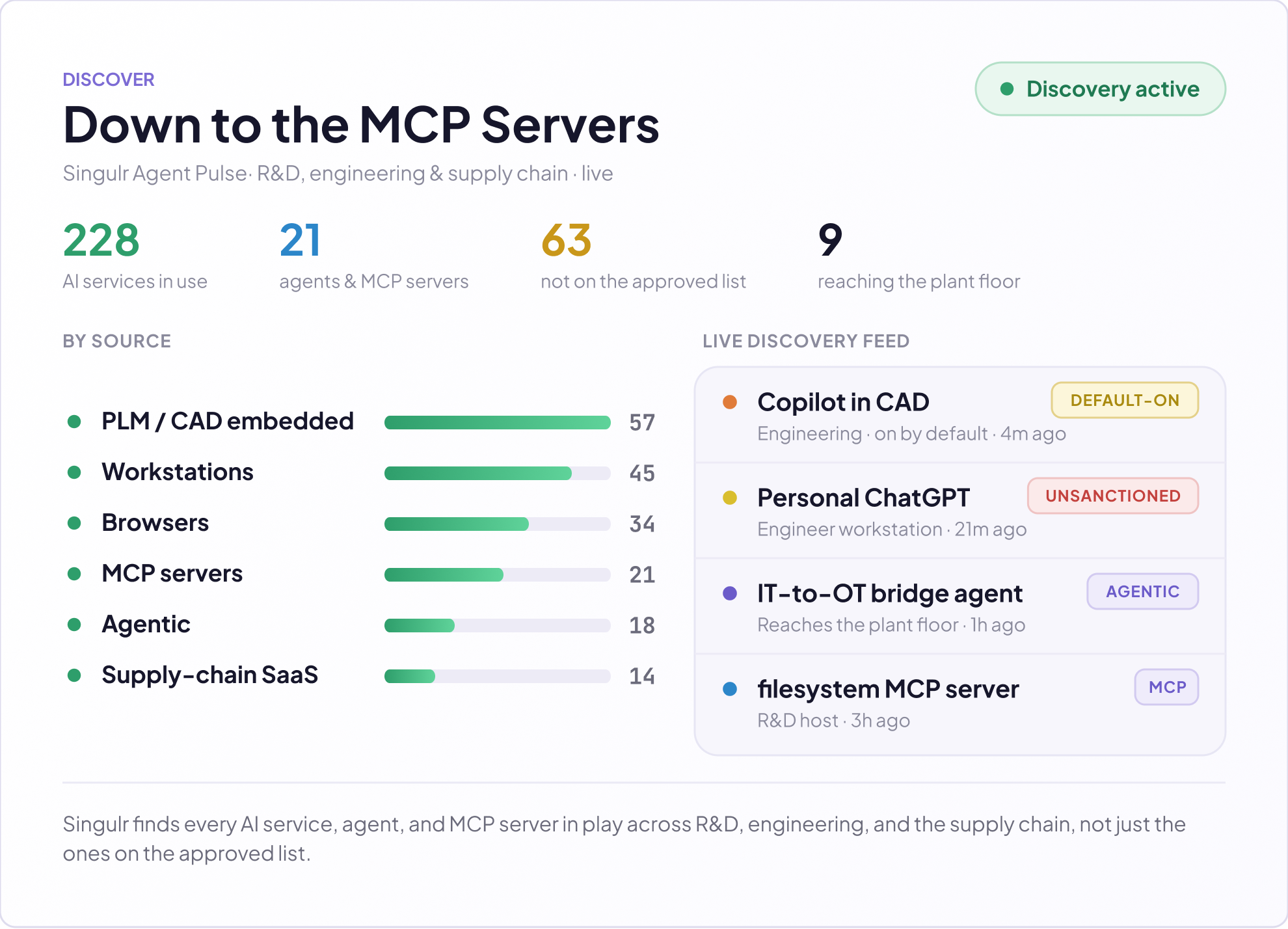Click the 21 agents & MCP servers stat
This screenshot has height=929, width=1288.
click(373, 256)
